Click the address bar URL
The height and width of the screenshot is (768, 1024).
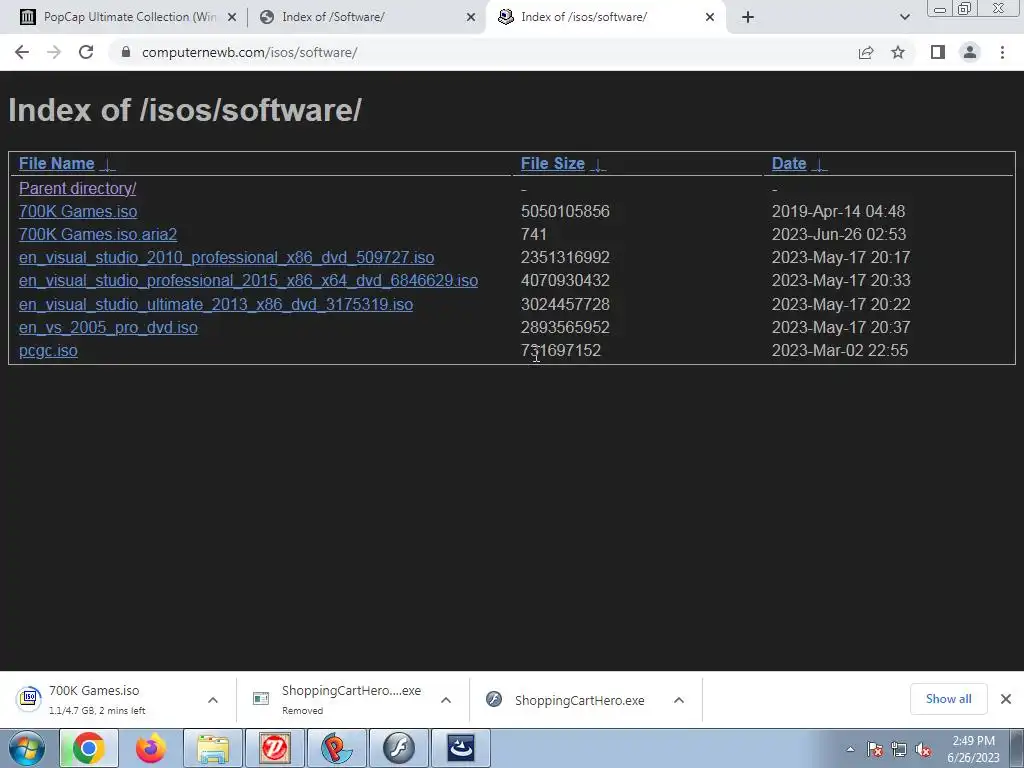pyautogui.click(x=249, y=52)
